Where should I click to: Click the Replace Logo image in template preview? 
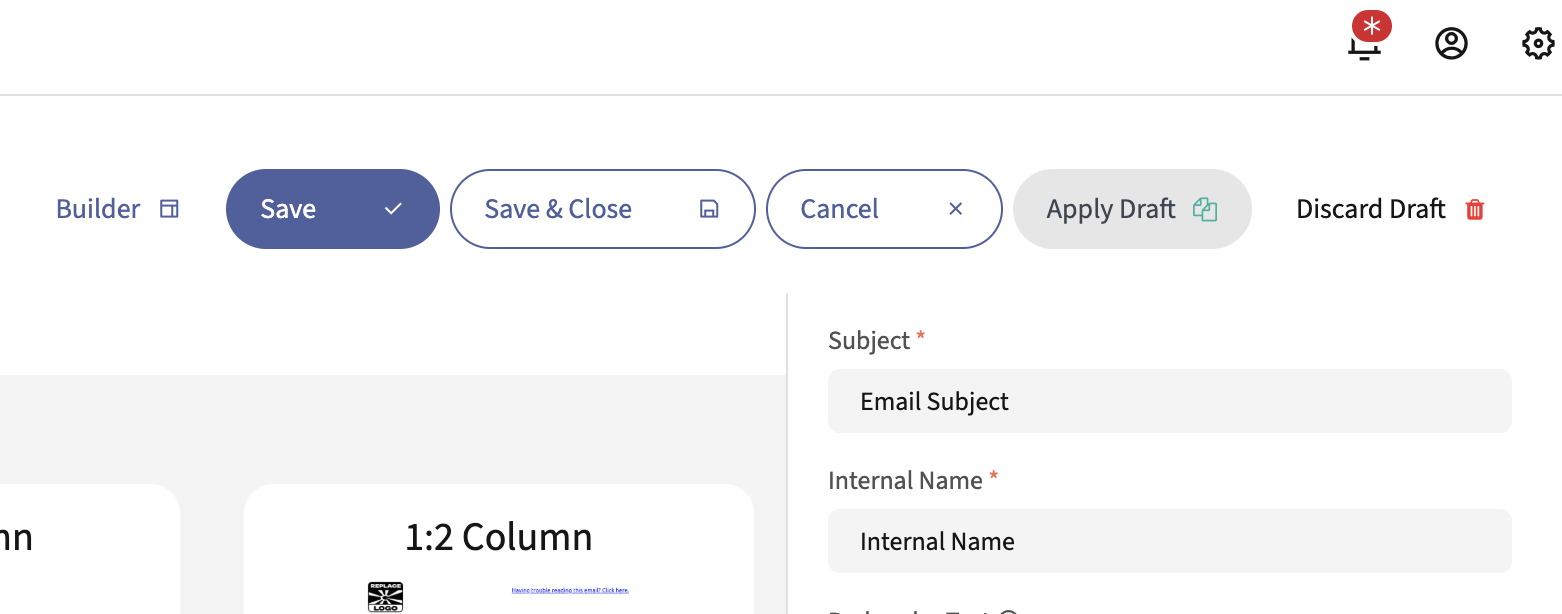point(385,596)
